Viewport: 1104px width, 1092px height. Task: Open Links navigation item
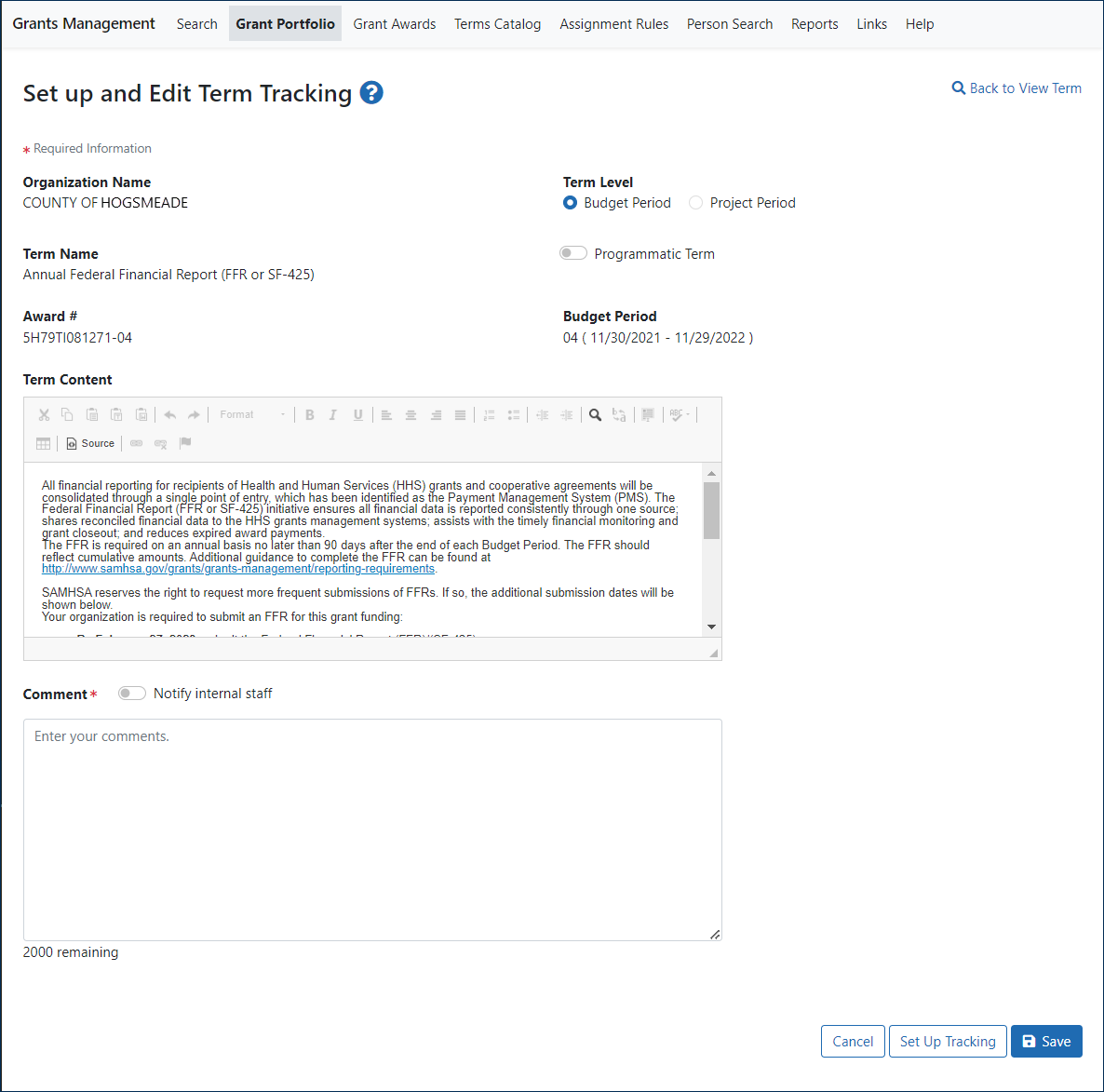(x=871, y=24)
